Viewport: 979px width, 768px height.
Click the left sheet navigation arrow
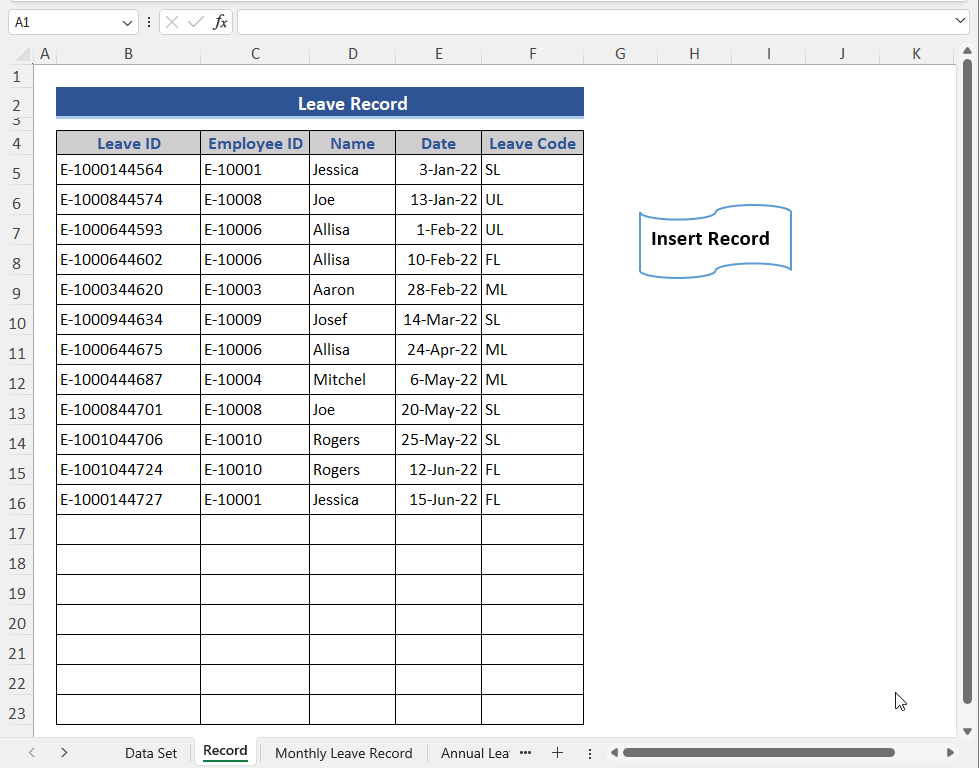coord(31,752)
